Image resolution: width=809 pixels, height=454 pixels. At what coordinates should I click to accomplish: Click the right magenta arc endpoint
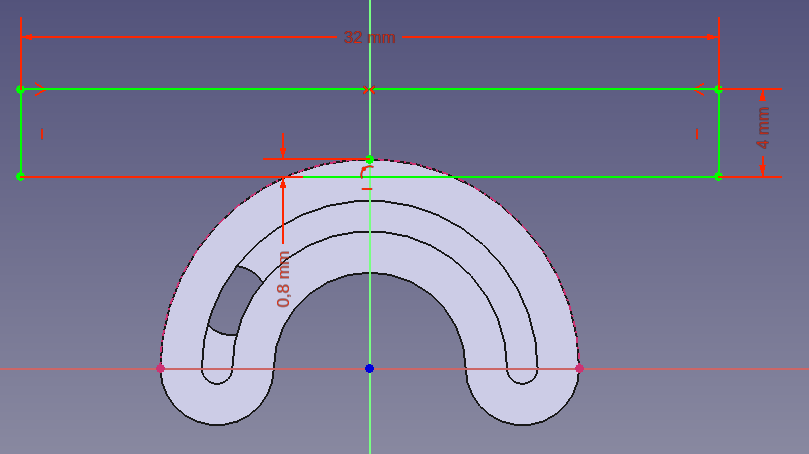(579, 368)
